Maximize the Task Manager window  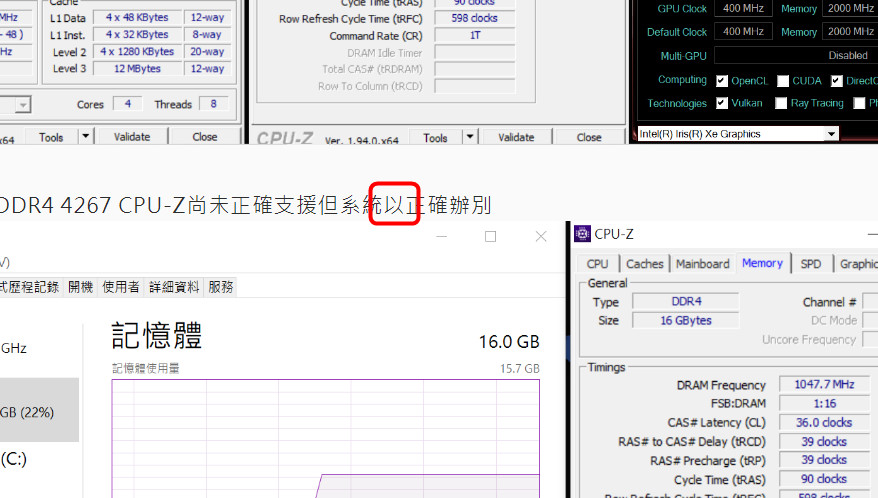[x=491, y=236]
